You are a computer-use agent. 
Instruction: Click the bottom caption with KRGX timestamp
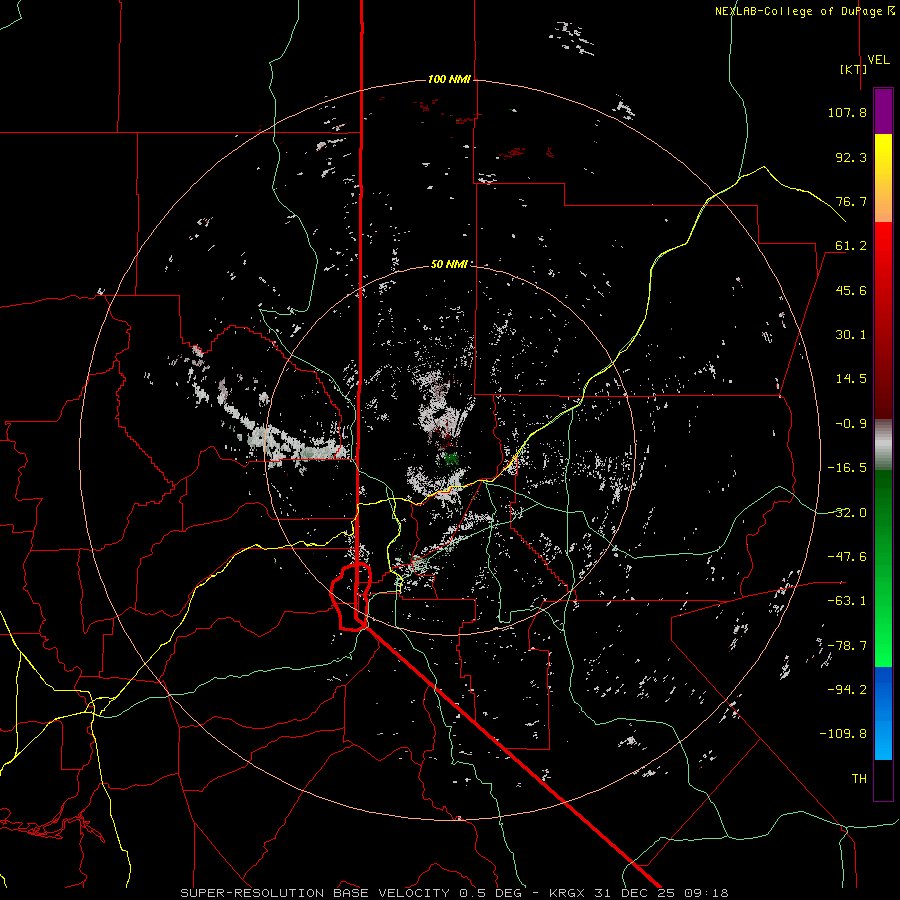point(454,893)
